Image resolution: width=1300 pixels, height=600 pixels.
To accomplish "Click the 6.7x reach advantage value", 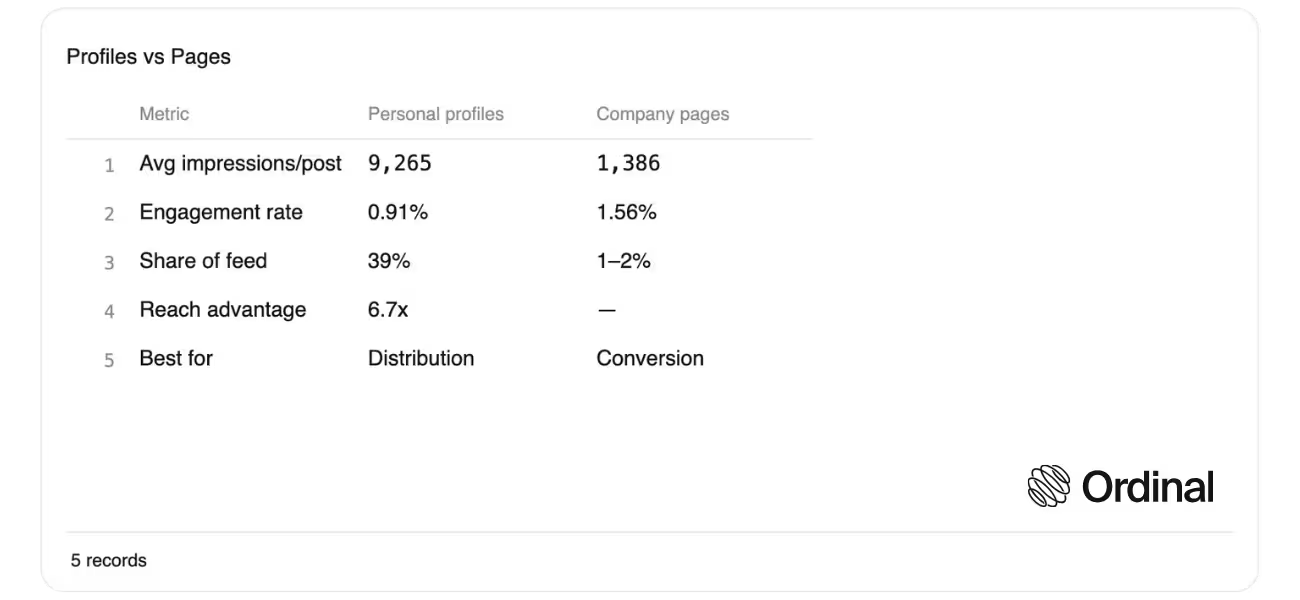I will (x=388, y=310).
